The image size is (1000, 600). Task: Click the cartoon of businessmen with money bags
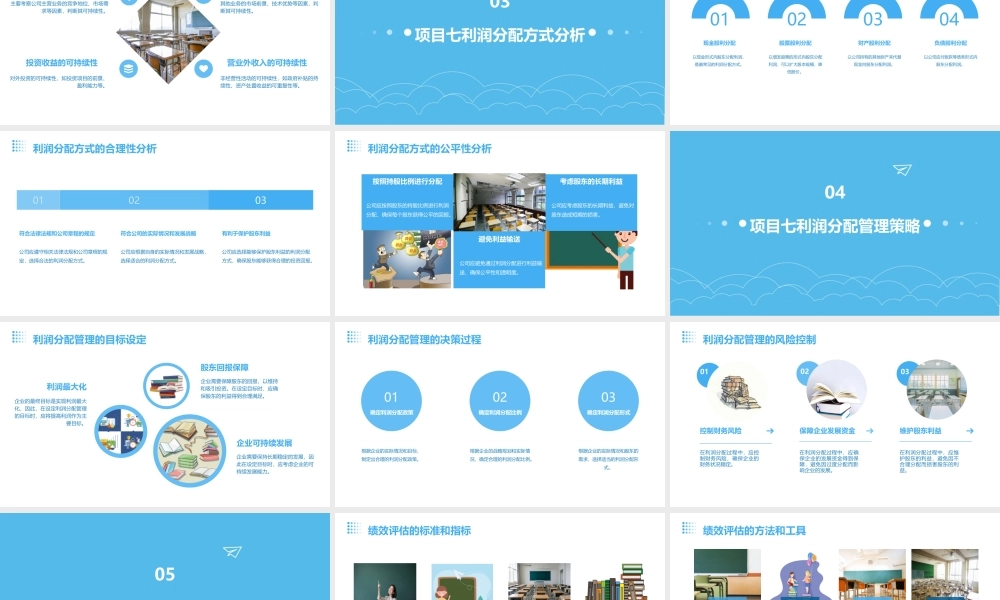coord(407,260)
